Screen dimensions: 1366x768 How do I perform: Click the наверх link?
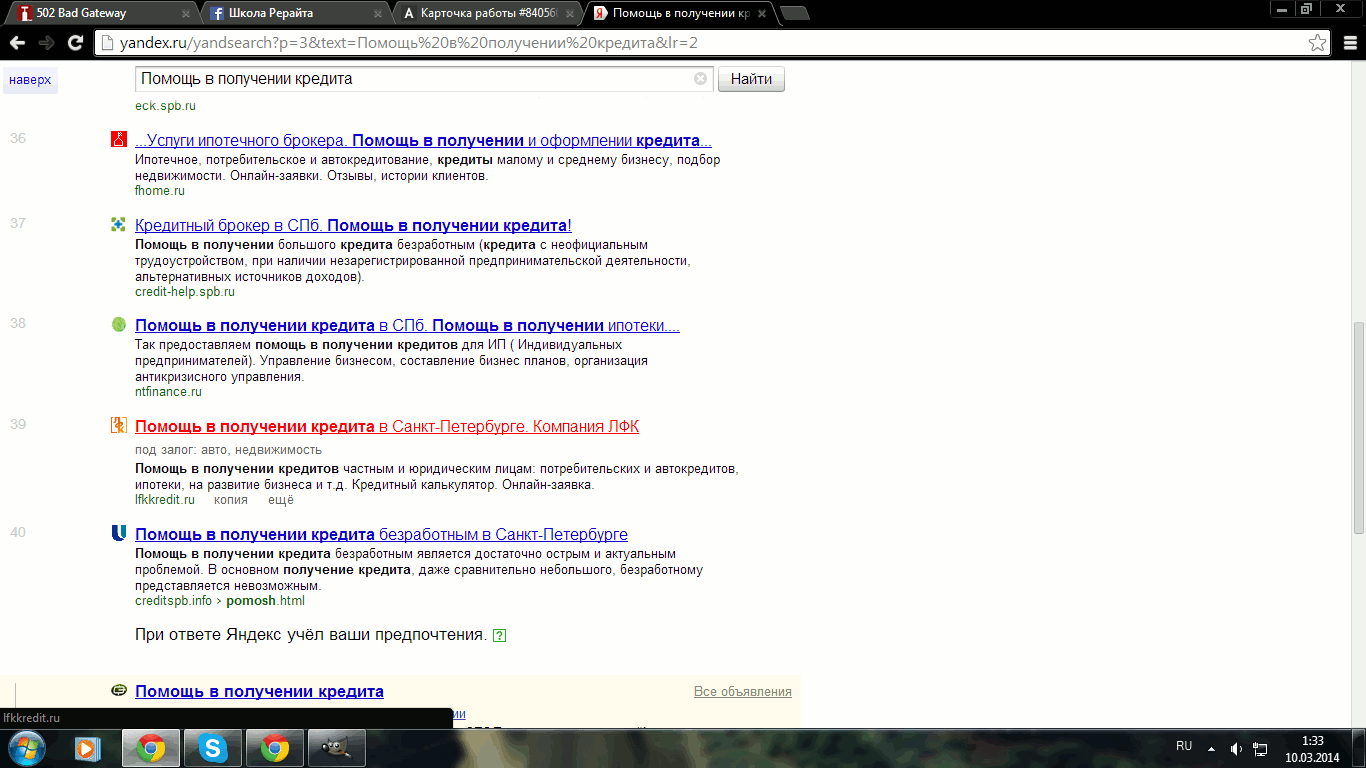click(x=30, y=80)
